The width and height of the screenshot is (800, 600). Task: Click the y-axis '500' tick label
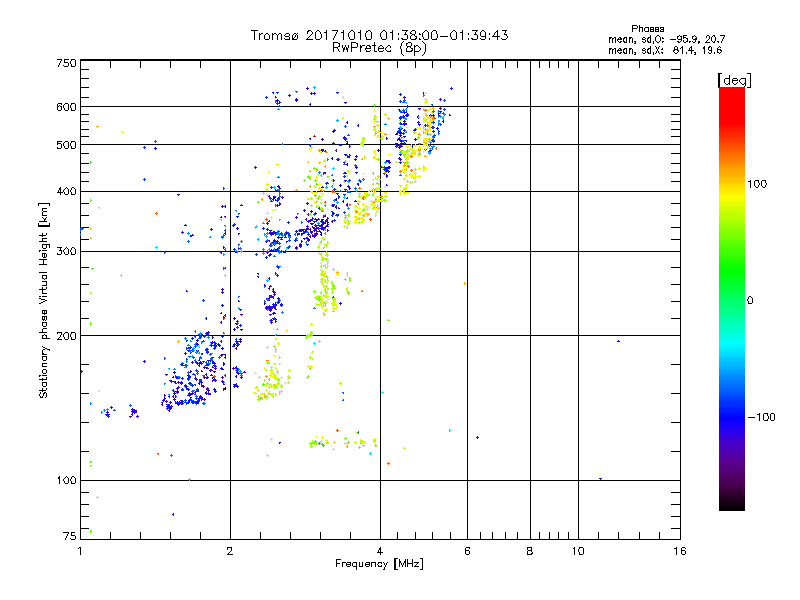point(66,145)
